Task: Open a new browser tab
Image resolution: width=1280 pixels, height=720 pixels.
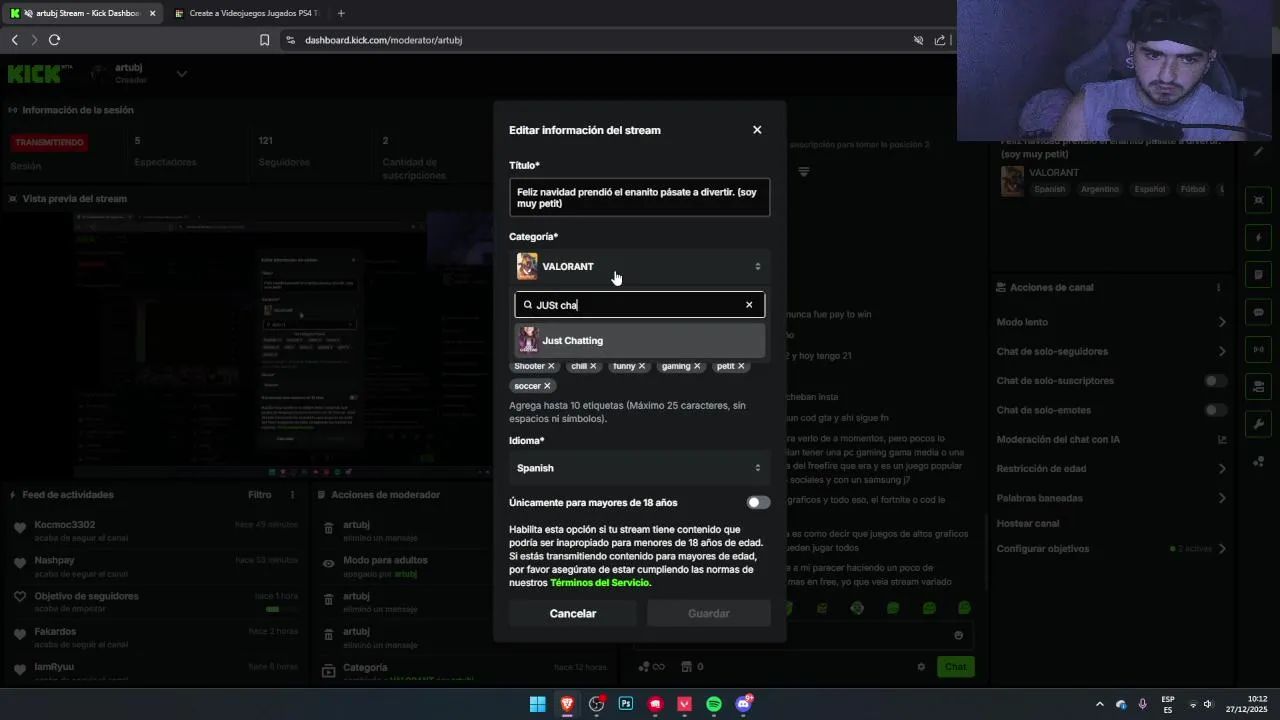Action: pos(341,13)
